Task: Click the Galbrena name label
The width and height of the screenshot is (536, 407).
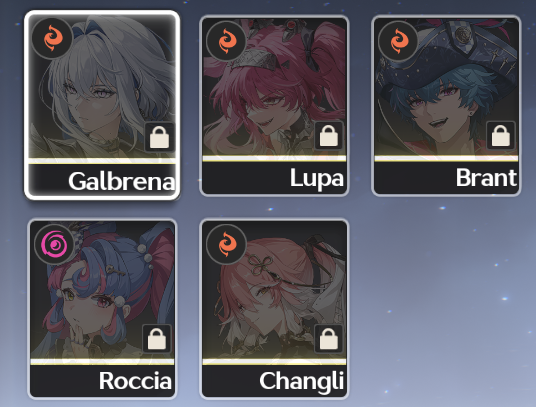Action: [121, 181]
